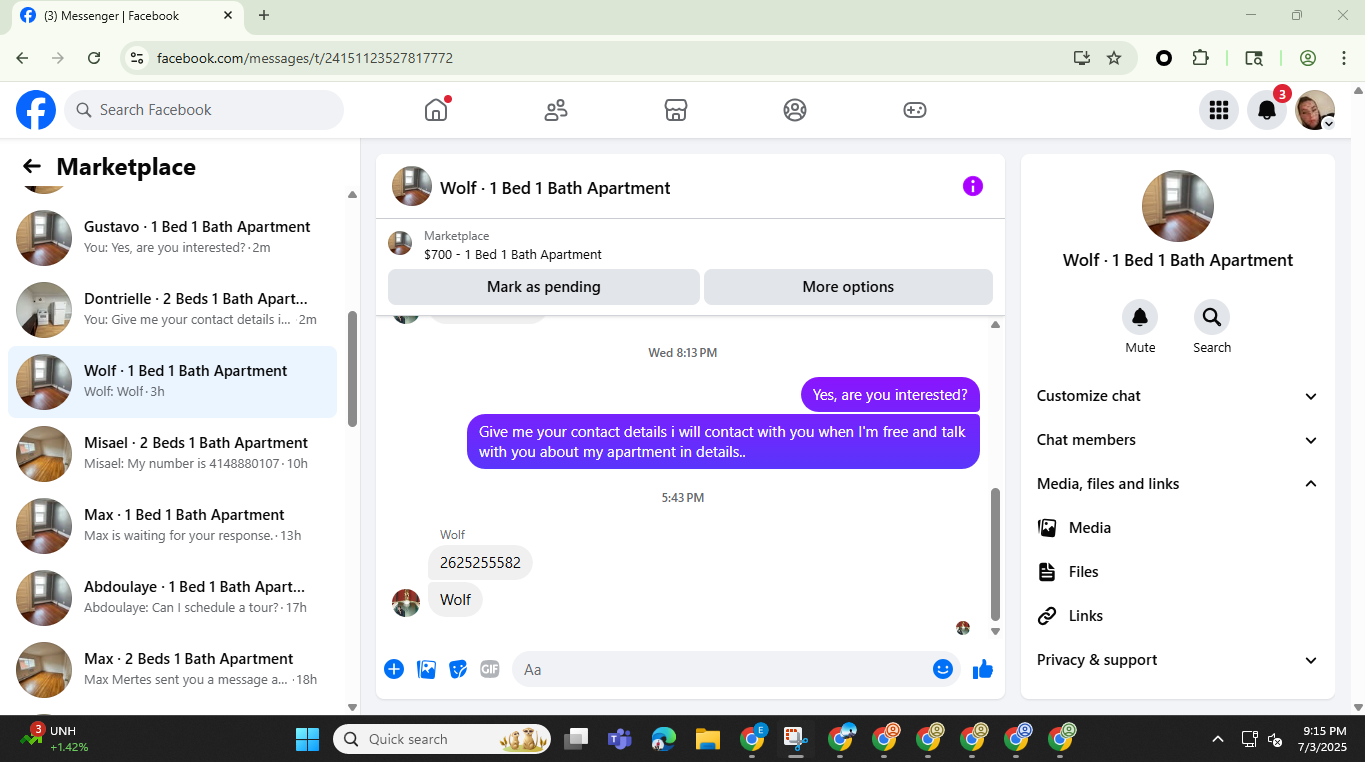Open the Max 2 Beds 1 Bath conversation
The width and height of the screenshot is (1365, 762).
pyautogui.click(x=172, y=670)
